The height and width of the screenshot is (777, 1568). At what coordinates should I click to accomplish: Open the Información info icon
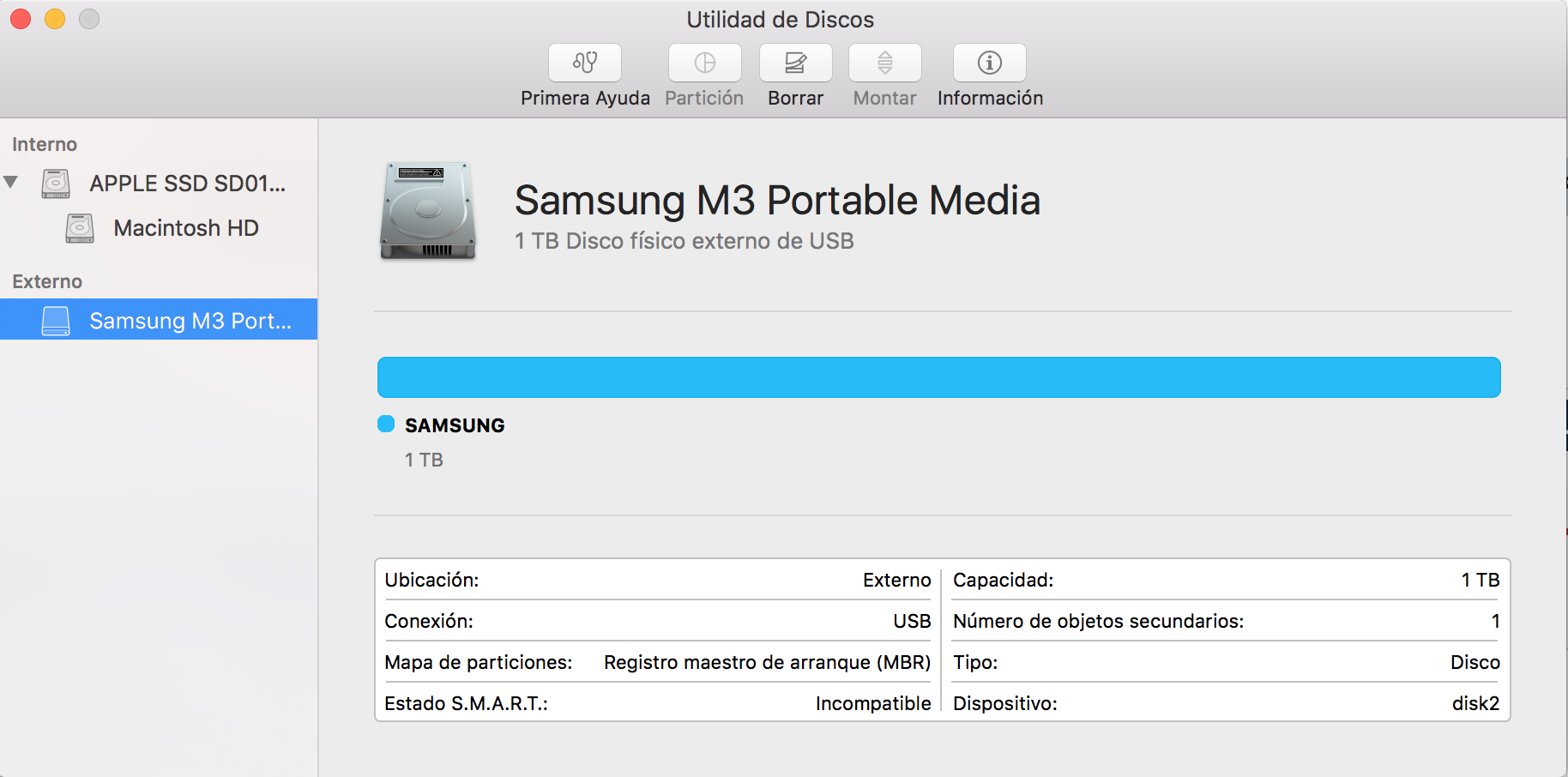click(990, 63)
